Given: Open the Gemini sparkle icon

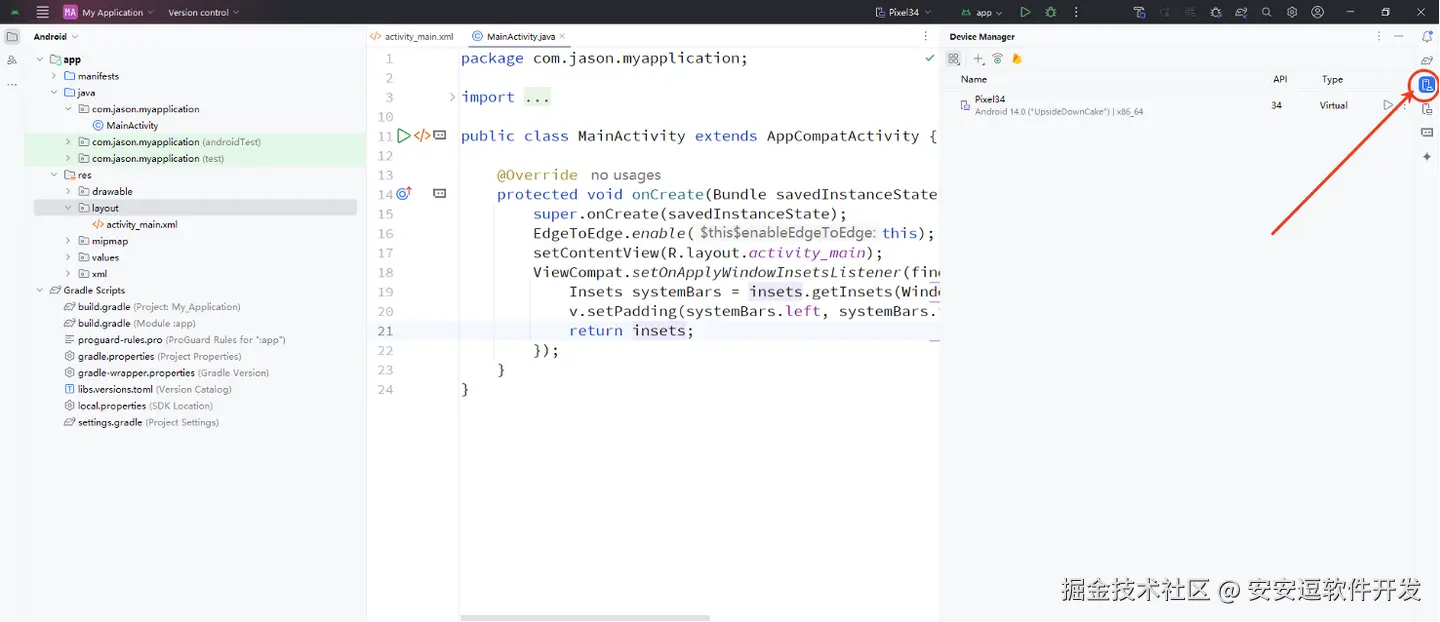Looking at the screenshot, I should tap(1427, 157).
